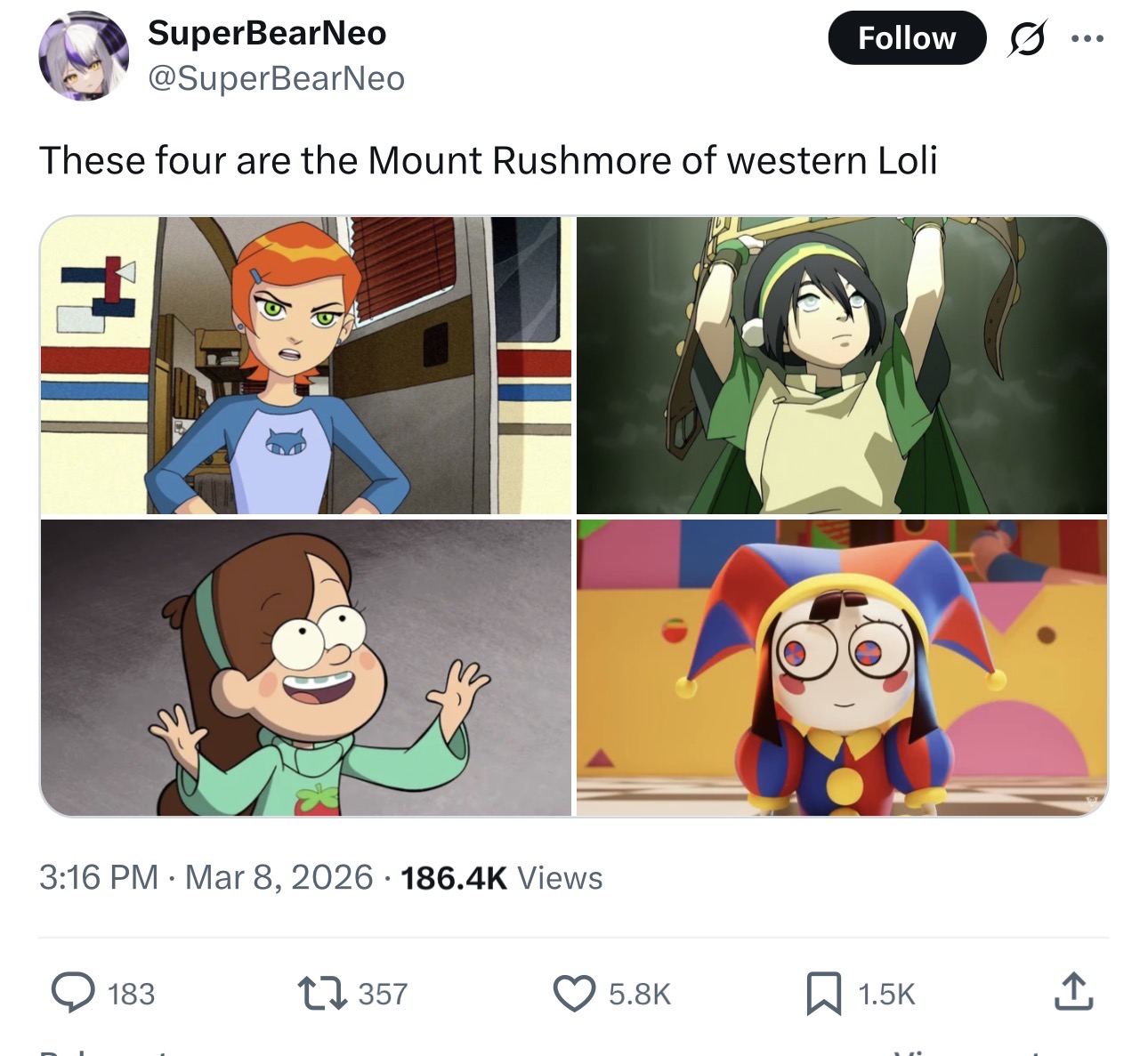Tap the 5.8K likes count
This screenshot has height=1056, width=1148.
point(640,994)
